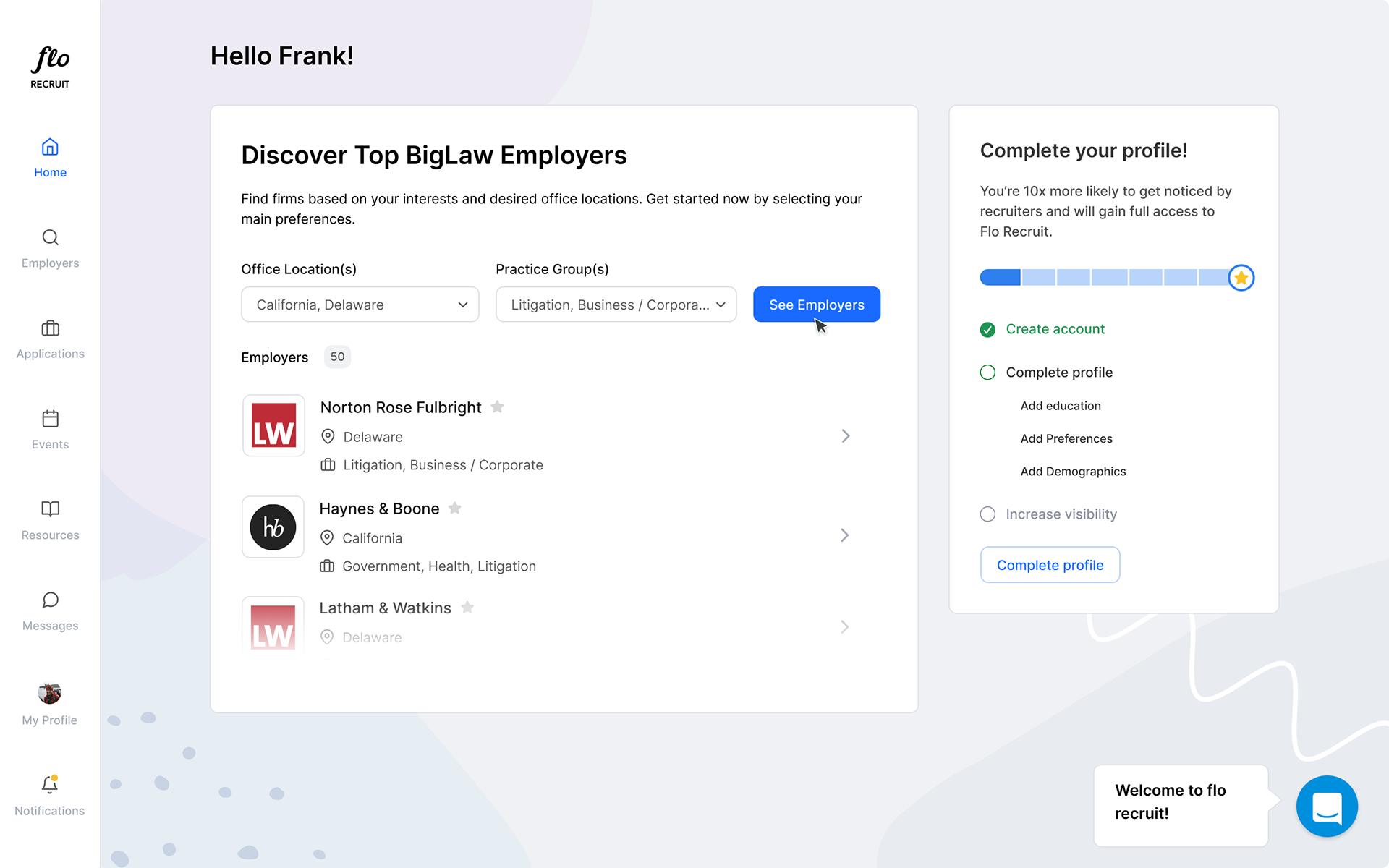
Task: Click Haynes & Boone hb logo
Action: click(273, 527)
